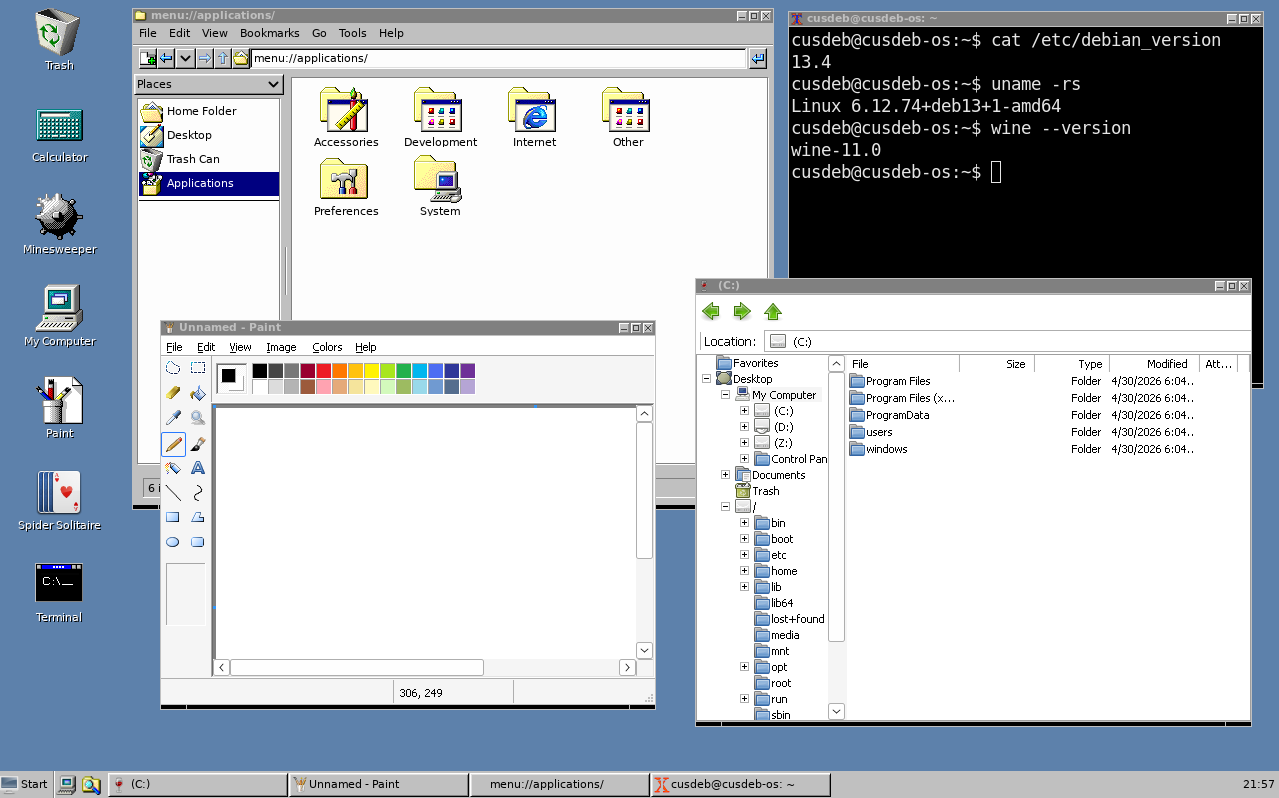Select Trash Can in Places sidebar
The image size is (1279, 798).
(208, 159)
